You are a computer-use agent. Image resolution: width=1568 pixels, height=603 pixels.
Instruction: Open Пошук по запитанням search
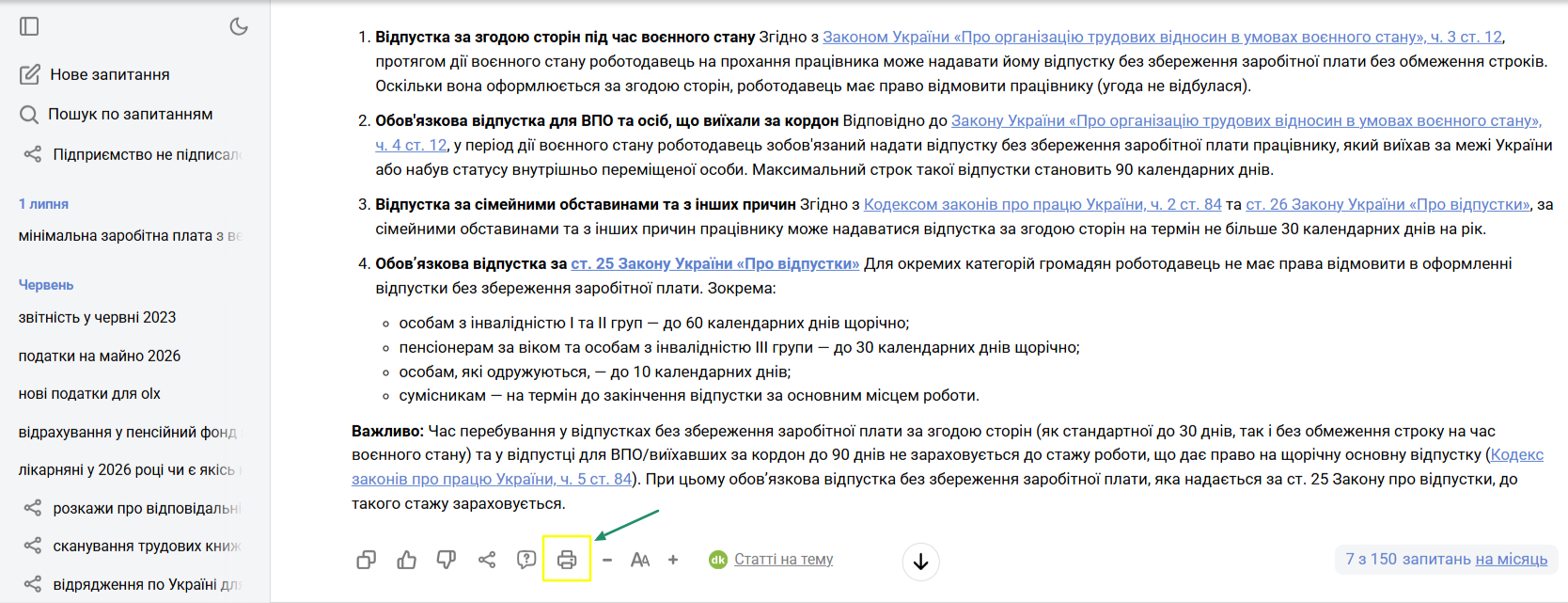[117, 114]
